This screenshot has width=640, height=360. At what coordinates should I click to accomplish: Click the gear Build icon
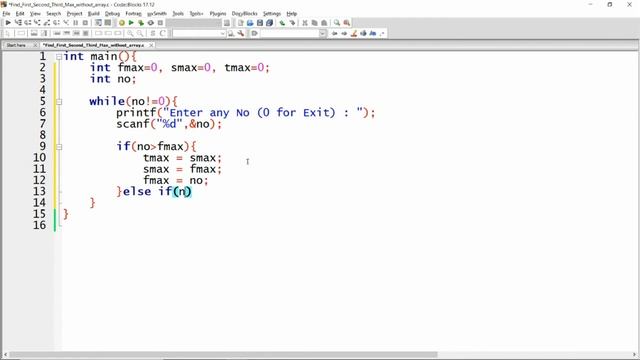click(122, 22)
